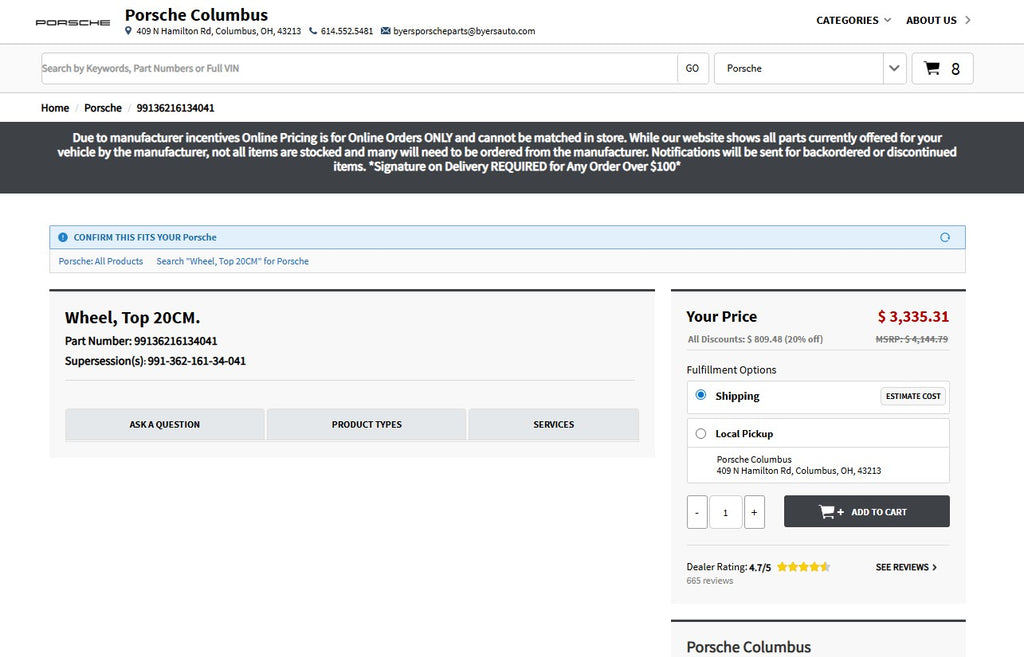Click the map pin address icon
Image resolution: width=1024 pixels, height=657 pixels.
(x=128, y=31)
